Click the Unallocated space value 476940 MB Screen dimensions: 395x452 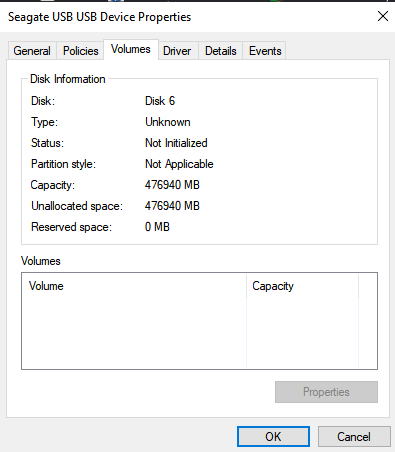172,206
